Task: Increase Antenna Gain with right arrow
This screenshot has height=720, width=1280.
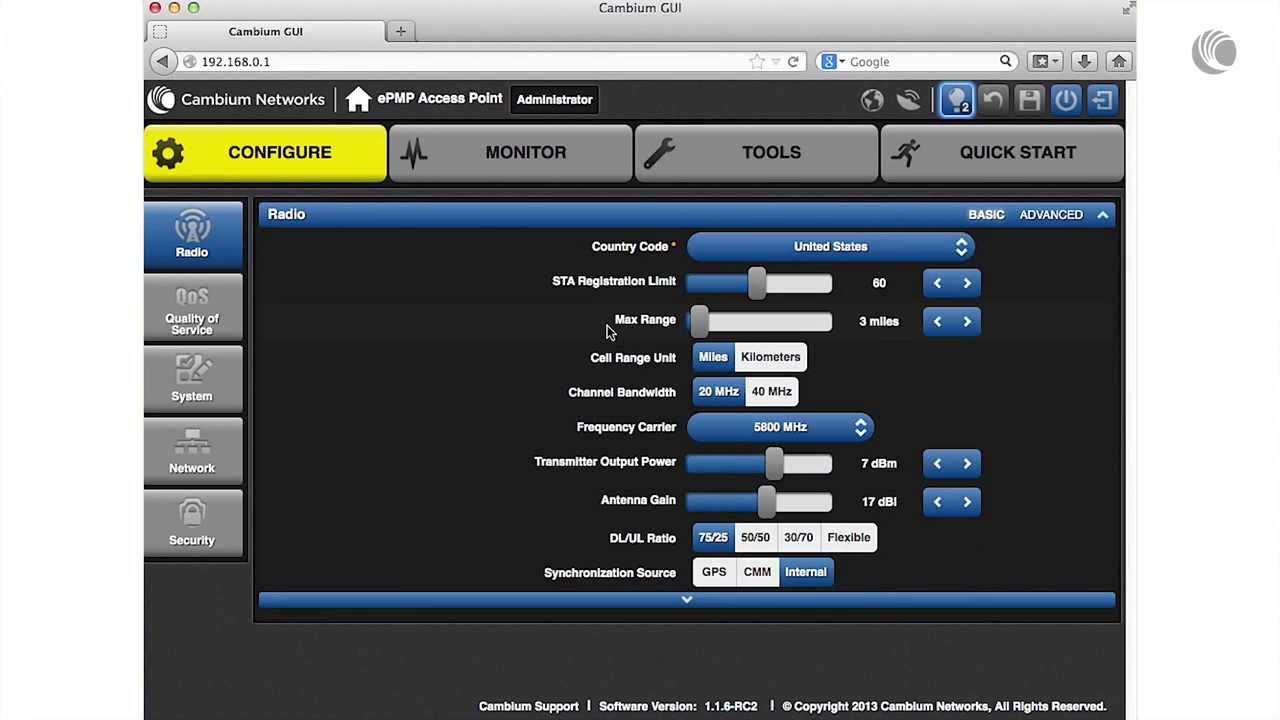Action: tap(967, 501)
